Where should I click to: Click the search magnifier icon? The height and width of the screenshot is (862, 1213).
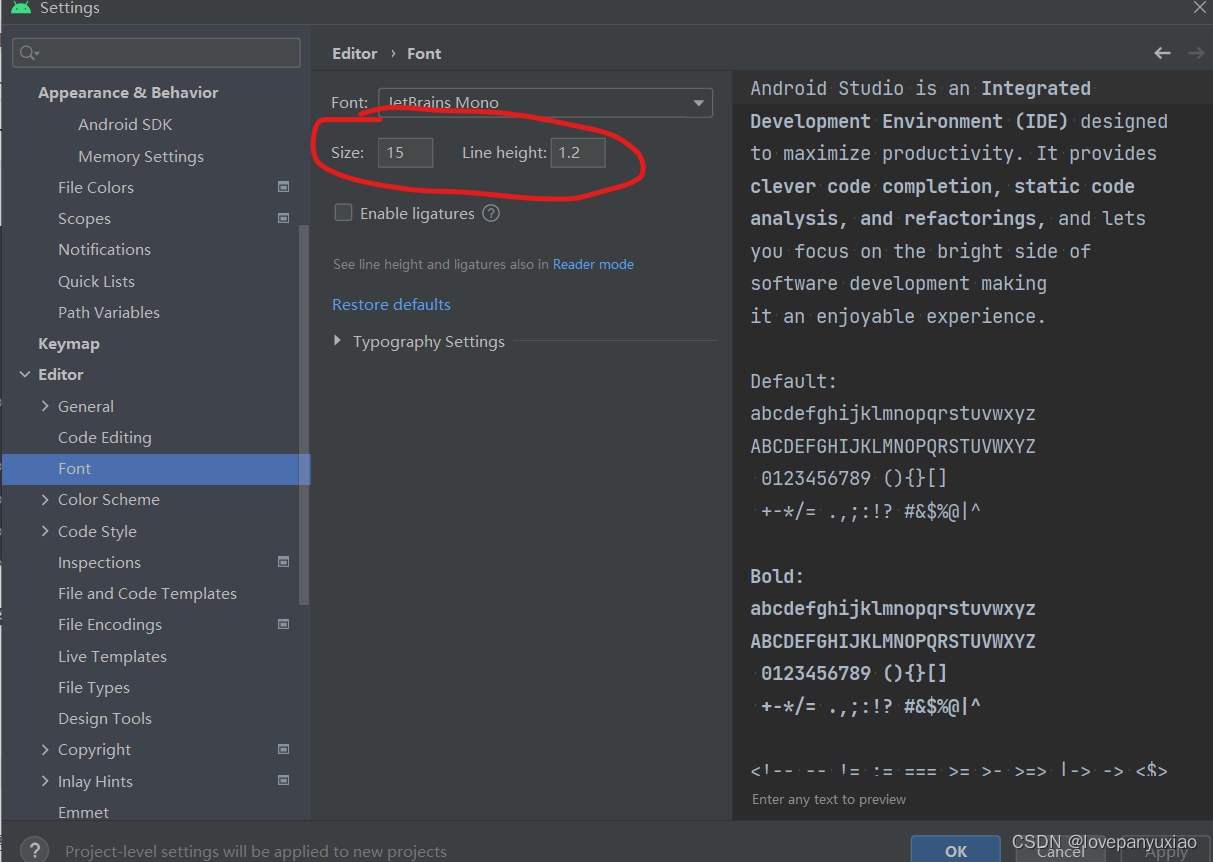(x=28, y=53)
